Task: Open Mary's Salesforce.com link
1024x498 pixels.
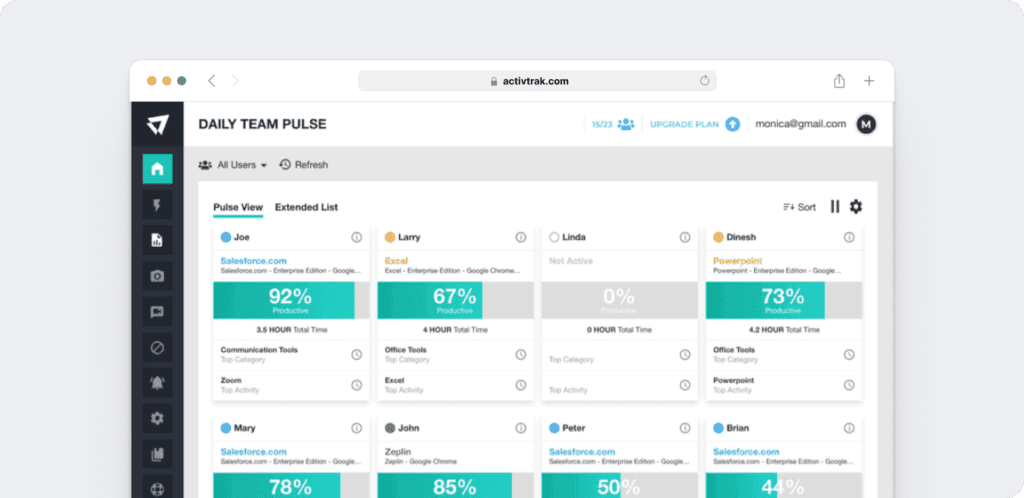Action: [253, 452]
